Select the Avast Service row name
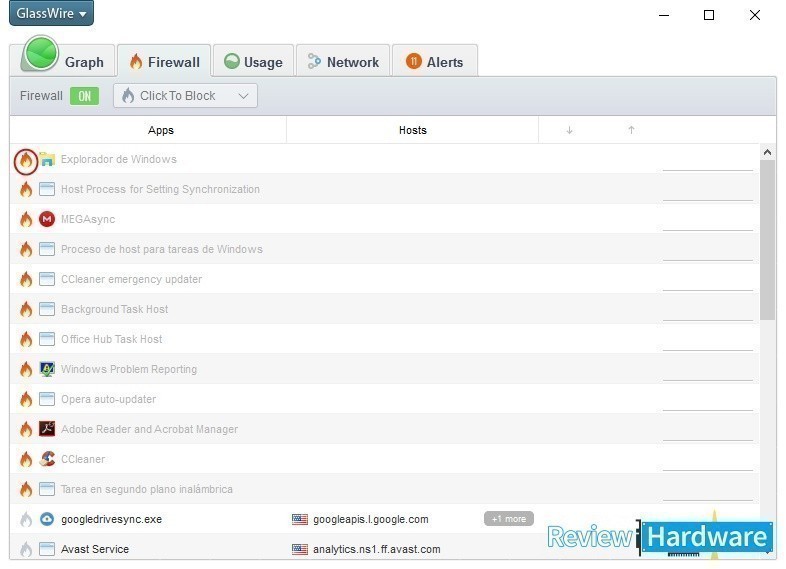The height and width of the screenshot is (569, 786). (95, 549)
